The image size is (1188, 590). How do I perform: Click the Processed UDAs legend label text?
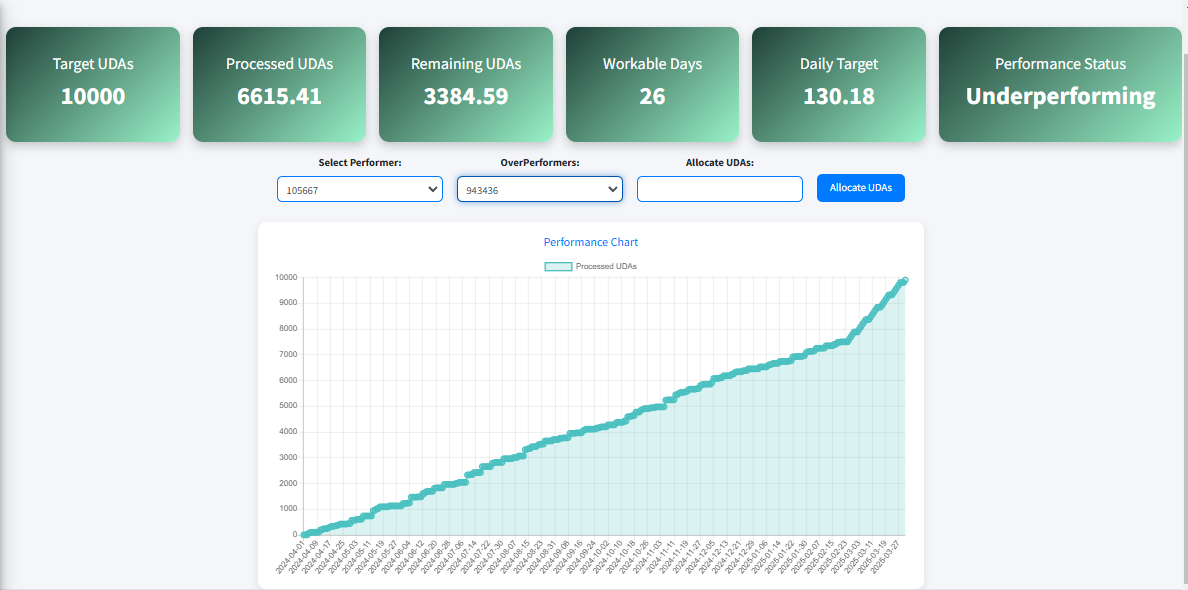pyautogui.click(x=606, y=267)
